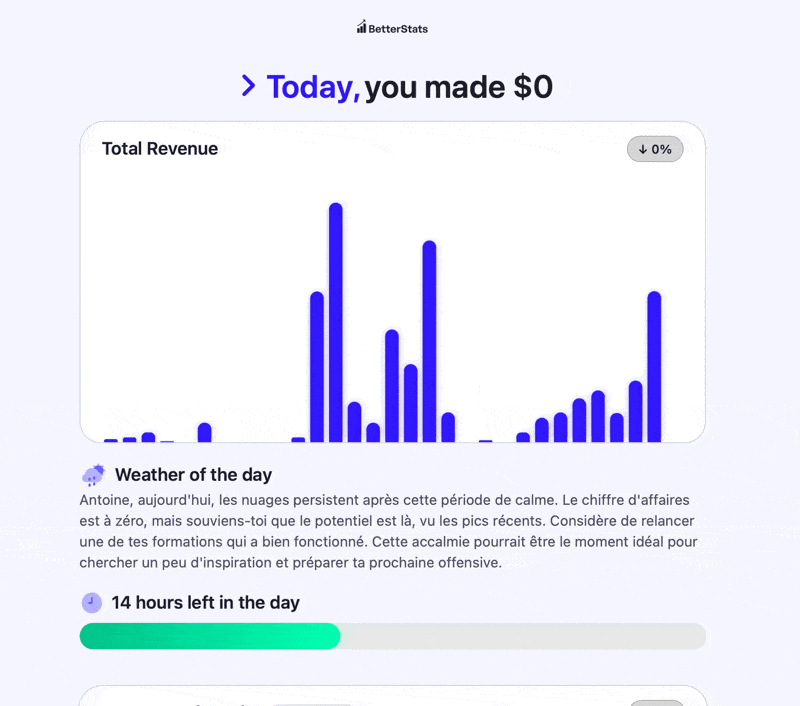The image size is (800, 706).
Task: Click the BetterStats bar-chart logo icon
Action: [x=361, y=27]
